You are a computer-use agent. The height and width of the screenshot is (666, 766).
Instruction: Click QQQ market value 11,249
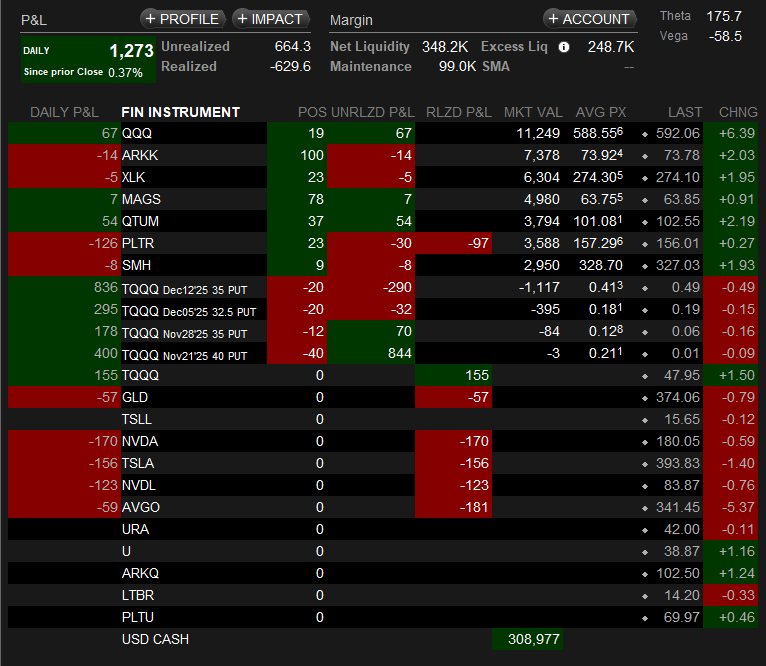pyautogui.click(x=538, y=133)
